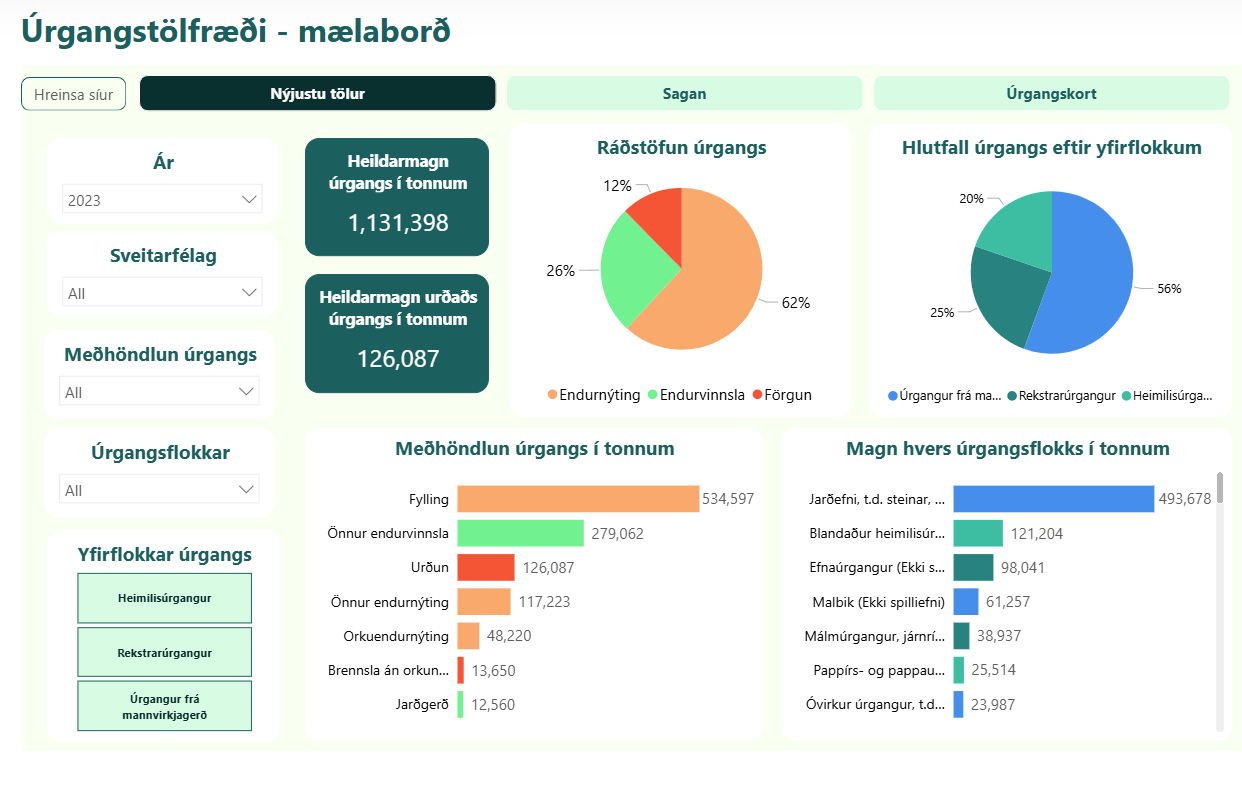This screenshot has height=797, width=1242.
Task: Click the red Urðun bar
Action: pos(485,568)
